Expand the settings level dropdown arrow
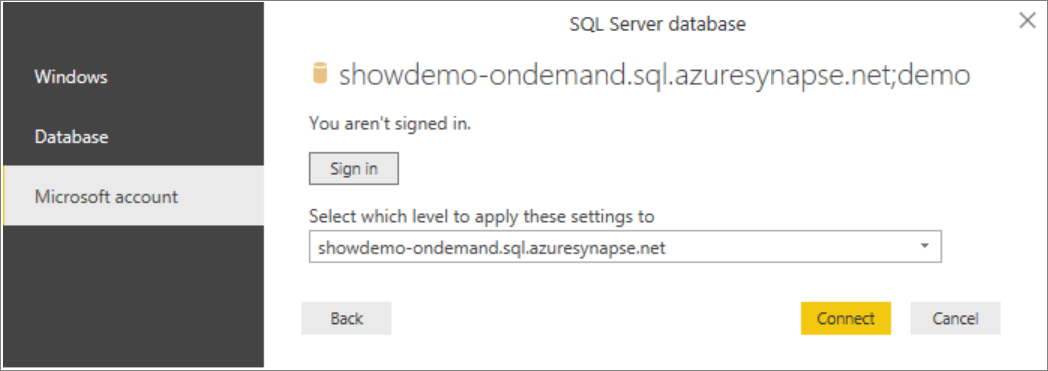1048x371 pixels. tap(925, 246)
